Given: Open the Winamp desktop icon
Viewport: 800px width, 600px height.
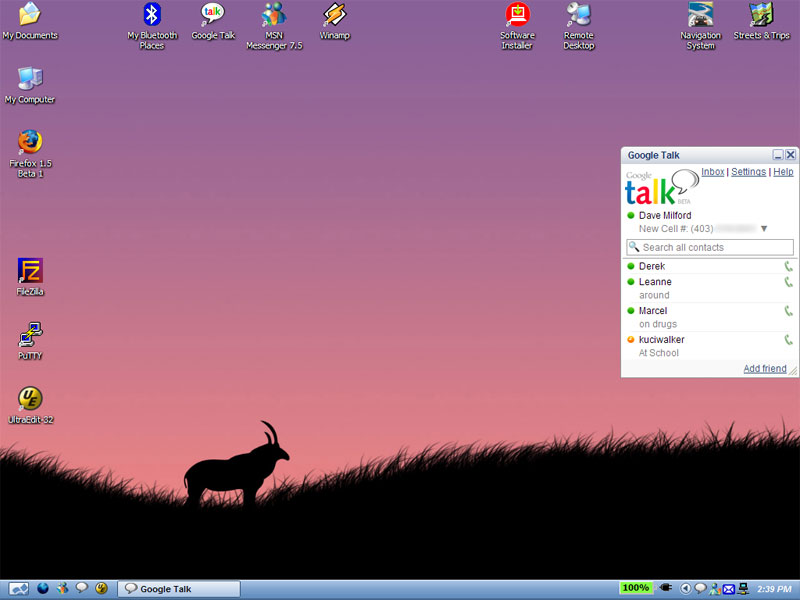Looking at the screenshot, I should [334, 15].
